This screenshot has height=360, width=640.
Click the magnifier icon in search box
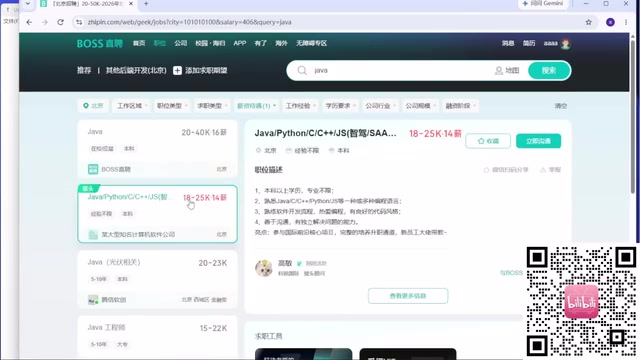click(302, 70)
